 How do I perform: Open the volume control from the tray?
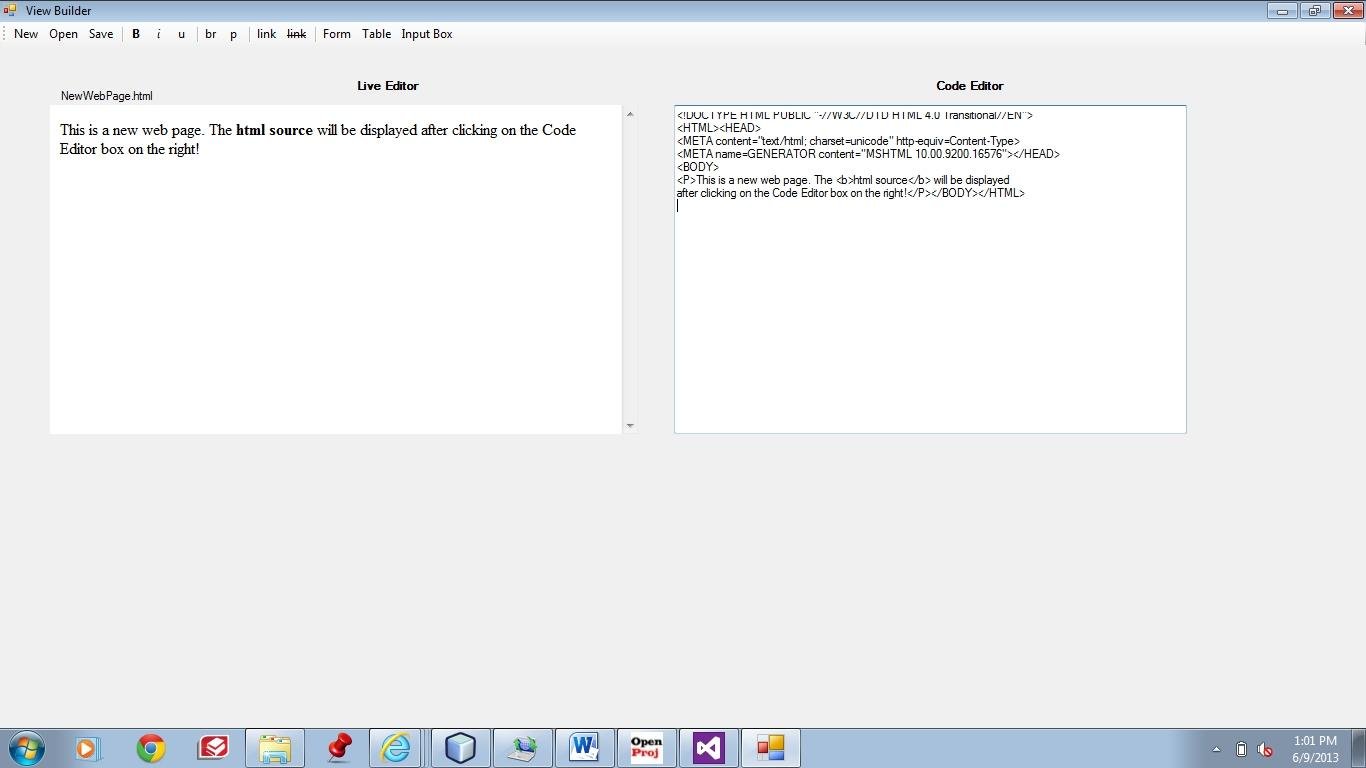(1264, 748)
